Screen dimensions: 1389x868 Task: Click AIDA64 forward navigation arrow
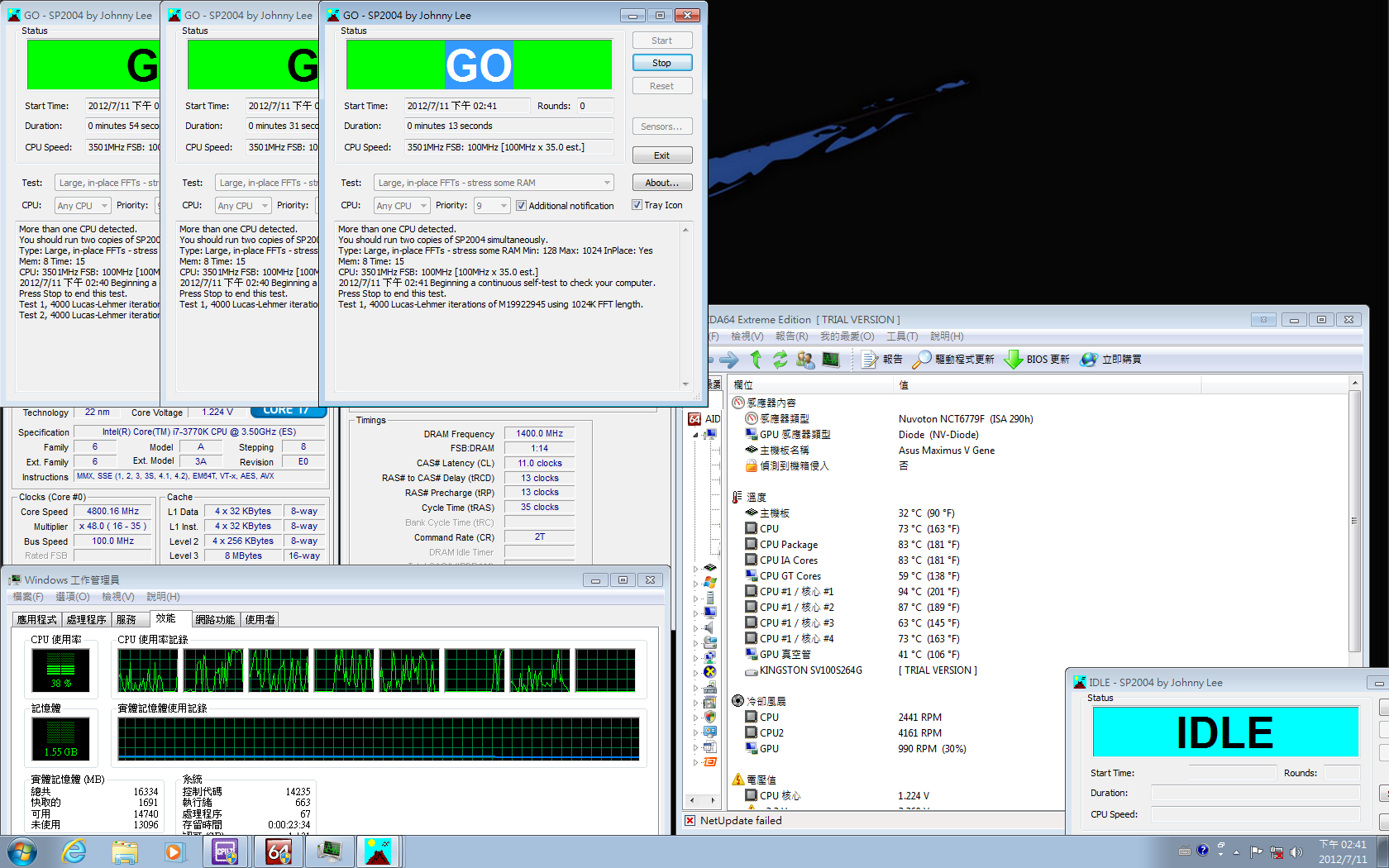tap(729, 360)
